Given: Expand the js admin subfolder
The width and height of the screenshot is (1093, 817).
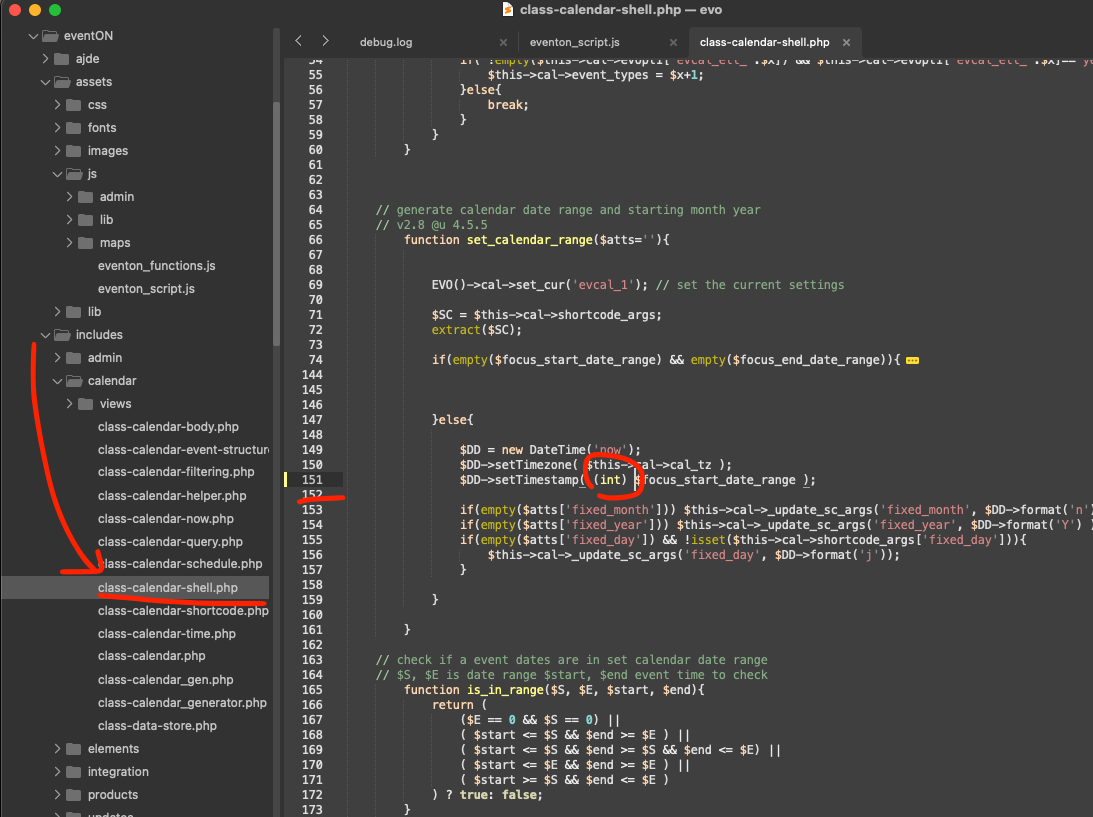Looking at the screenshot, I should tap(69, 197).
